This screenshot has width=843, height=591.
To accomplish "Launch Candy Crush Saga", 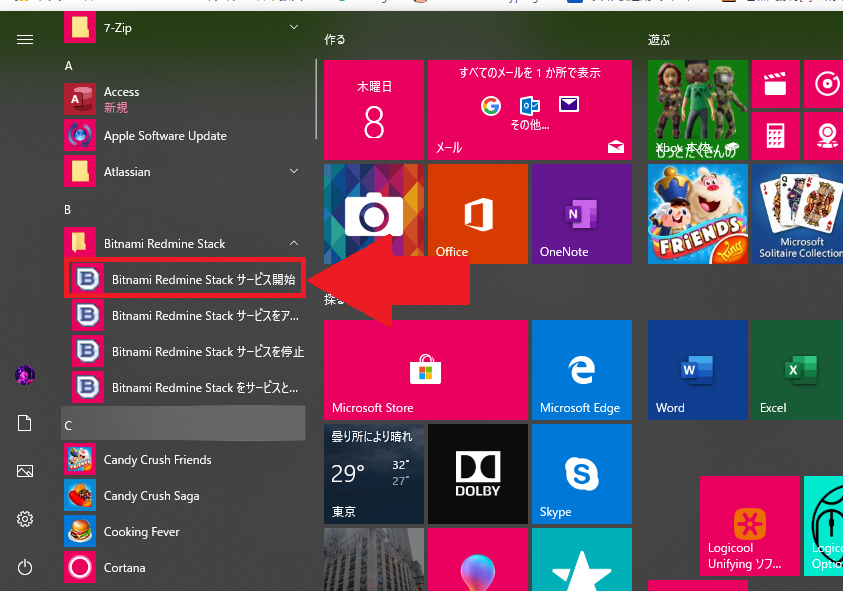I will (x=184, y=495).
